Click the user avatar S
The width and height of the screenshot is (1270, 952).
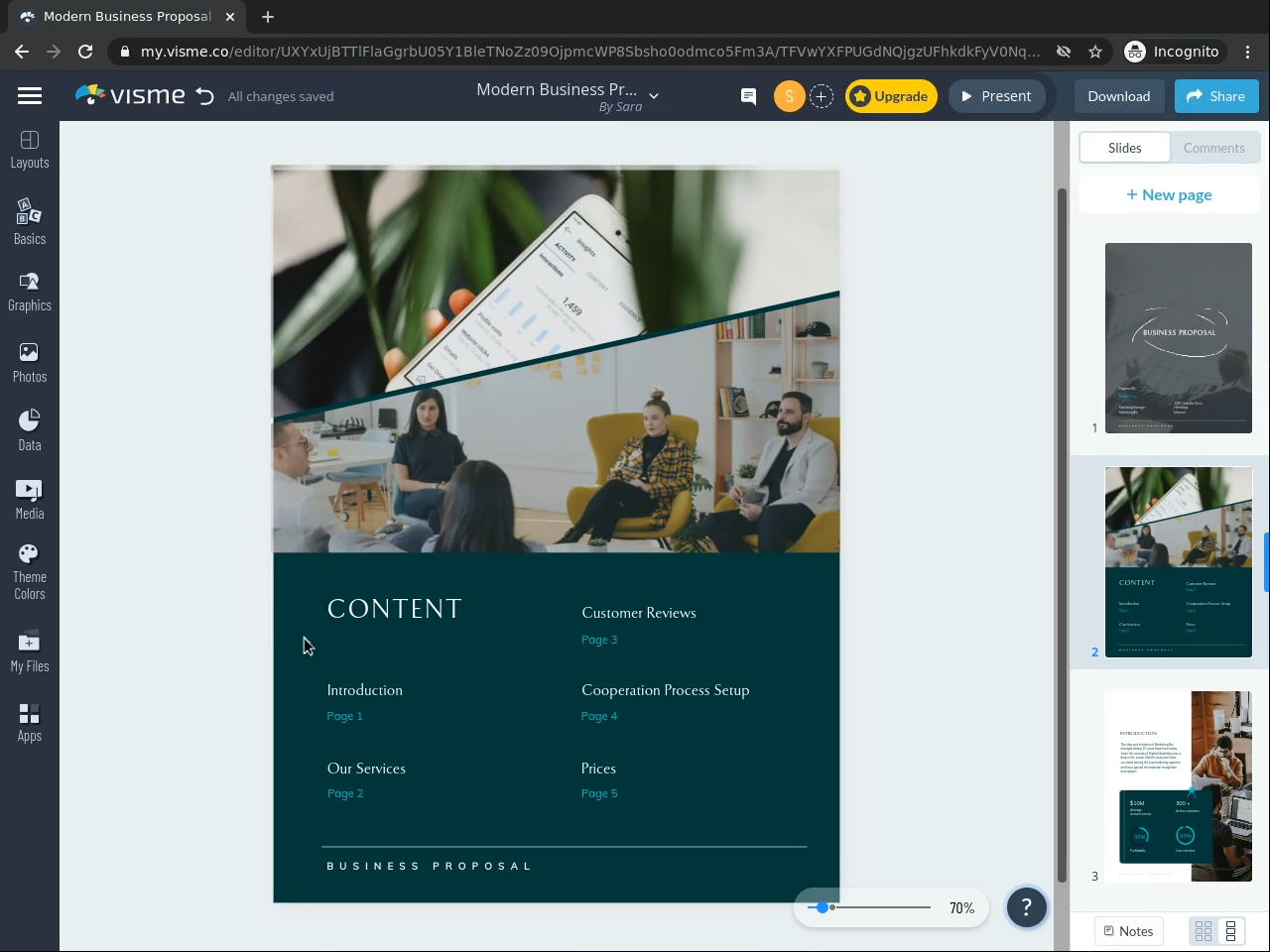789,96
